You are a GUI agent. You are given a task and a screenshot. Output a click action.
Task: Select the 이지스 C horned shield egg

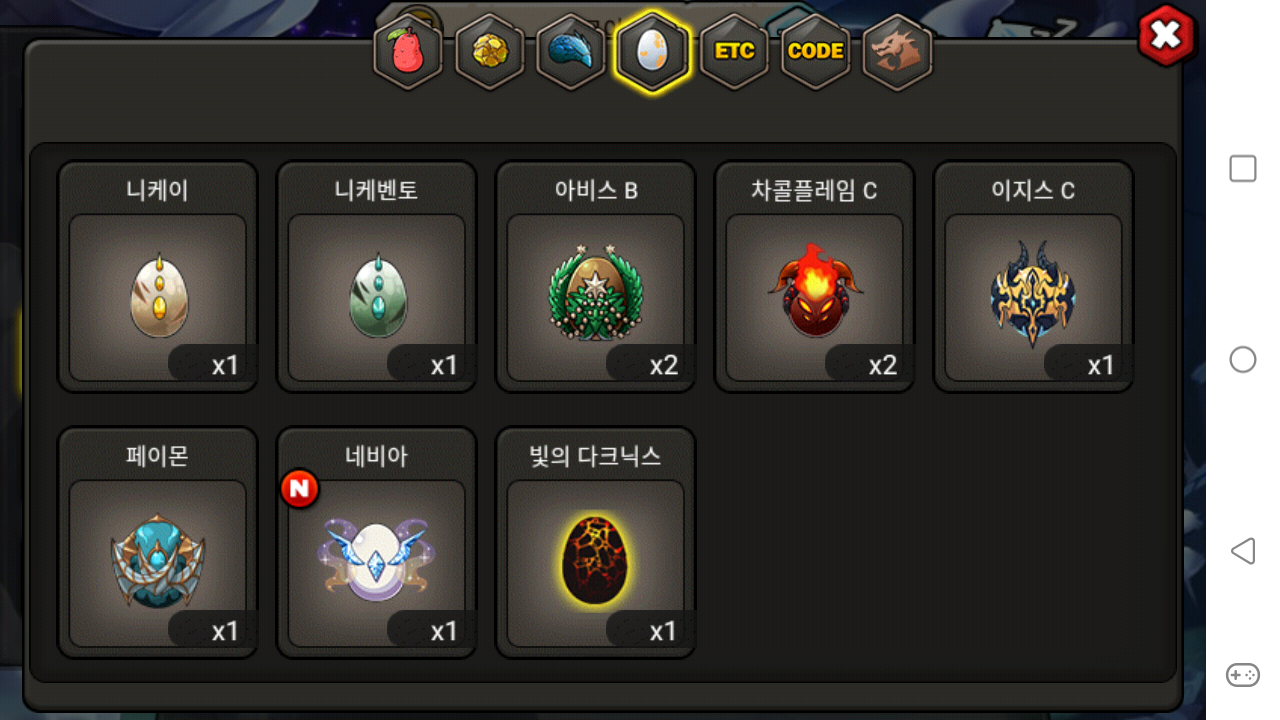click(x=1033, y=277)
